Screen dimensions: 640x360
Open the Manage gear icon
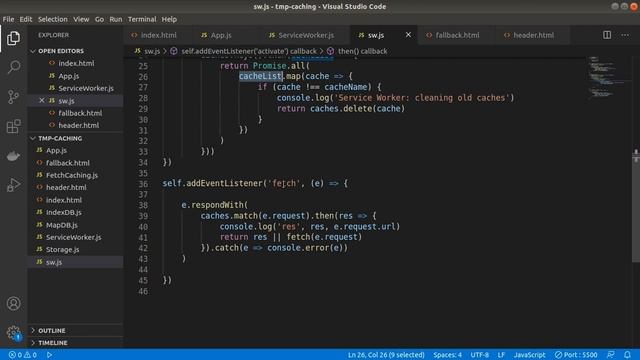(x=13, y=333)
